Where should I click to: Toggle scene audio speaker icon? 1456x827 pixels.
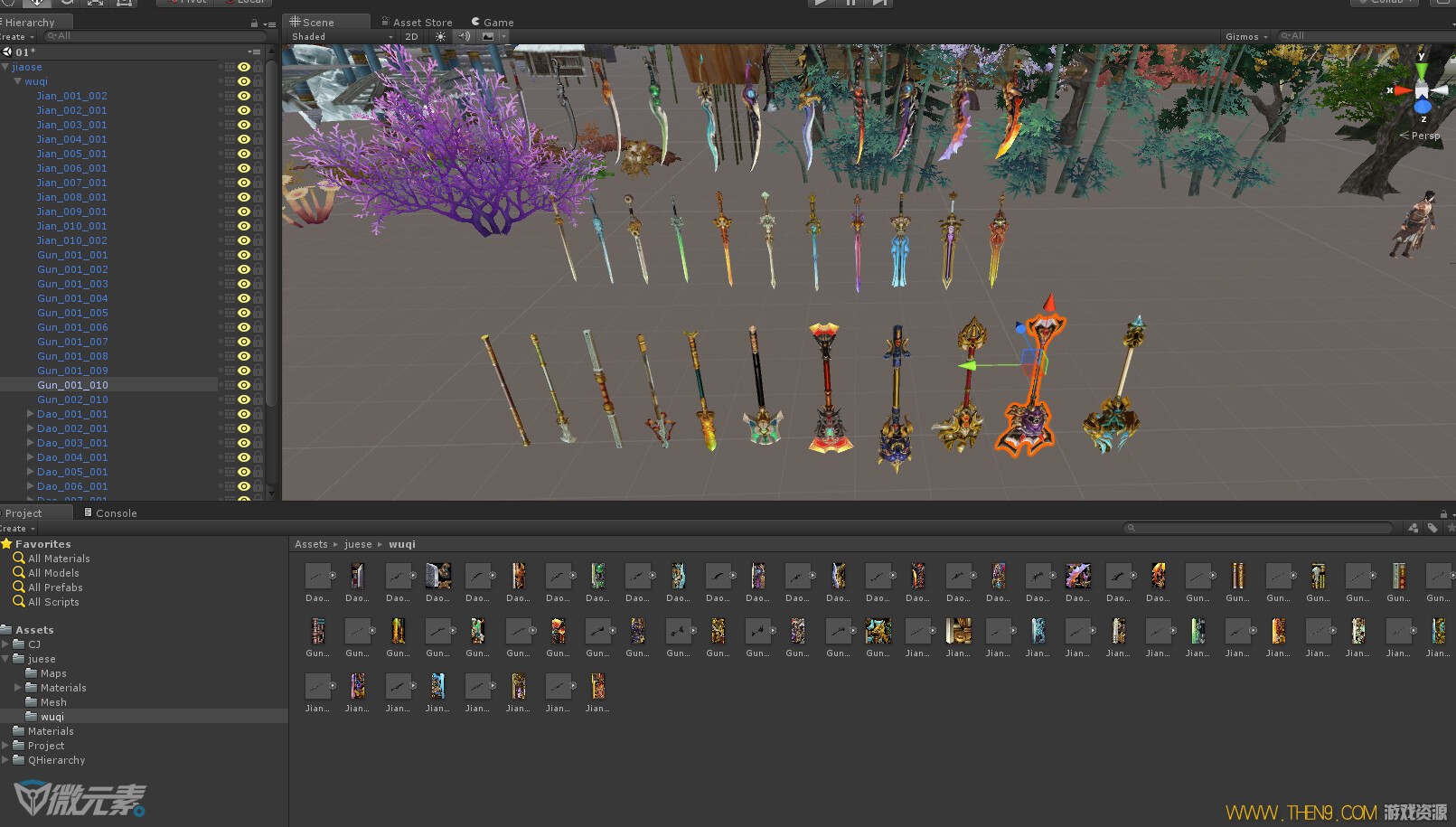tap(464, 37)
